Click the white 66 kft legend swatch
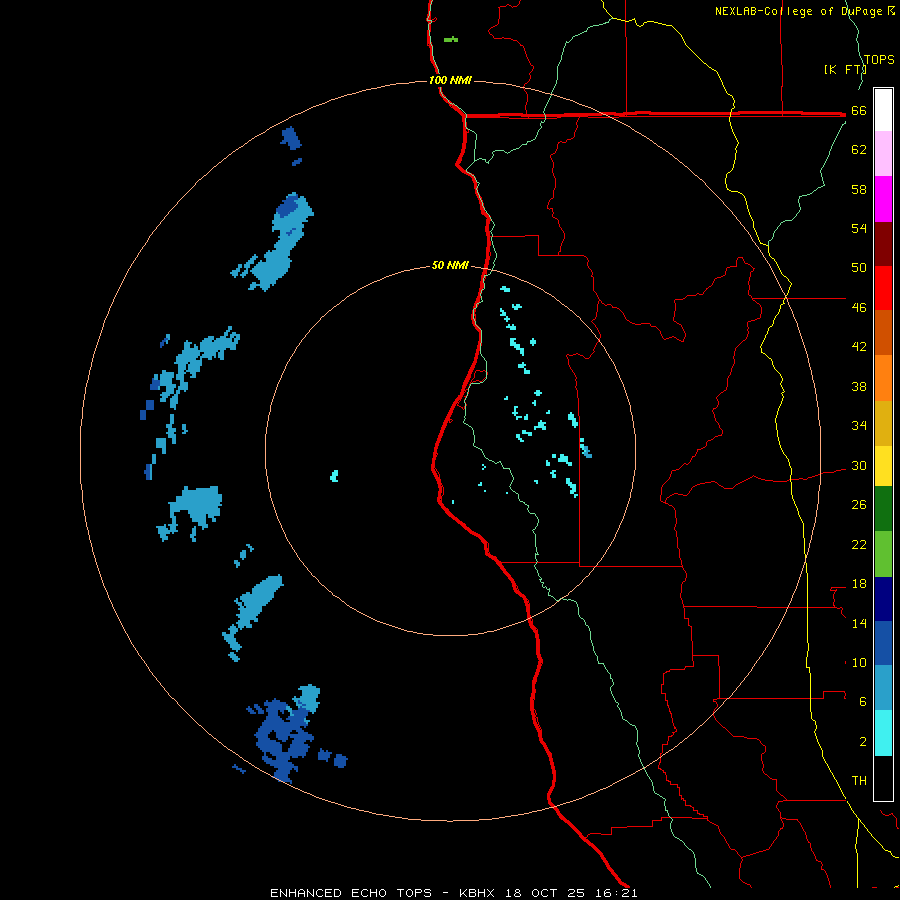This screenshot has height=900, width=900. [883, 110]
